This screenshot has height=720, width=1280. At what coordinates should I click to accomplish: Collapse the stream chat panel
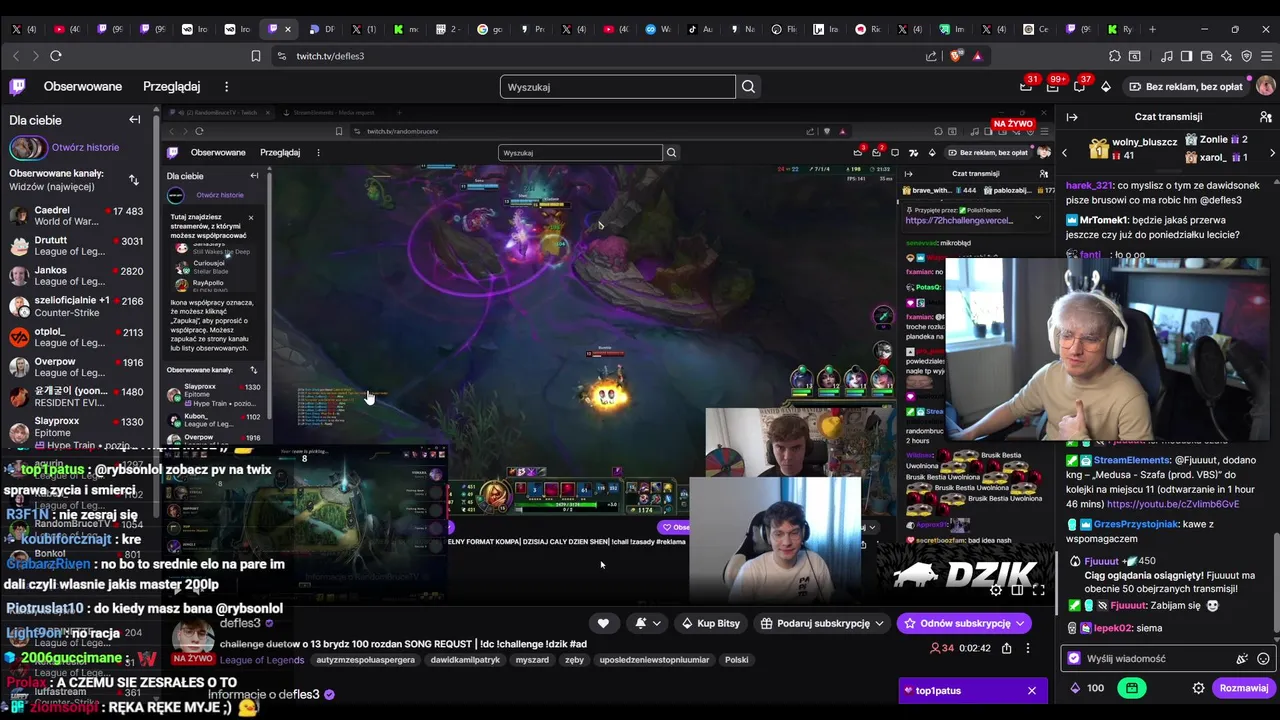click(x=1072, y=117)
